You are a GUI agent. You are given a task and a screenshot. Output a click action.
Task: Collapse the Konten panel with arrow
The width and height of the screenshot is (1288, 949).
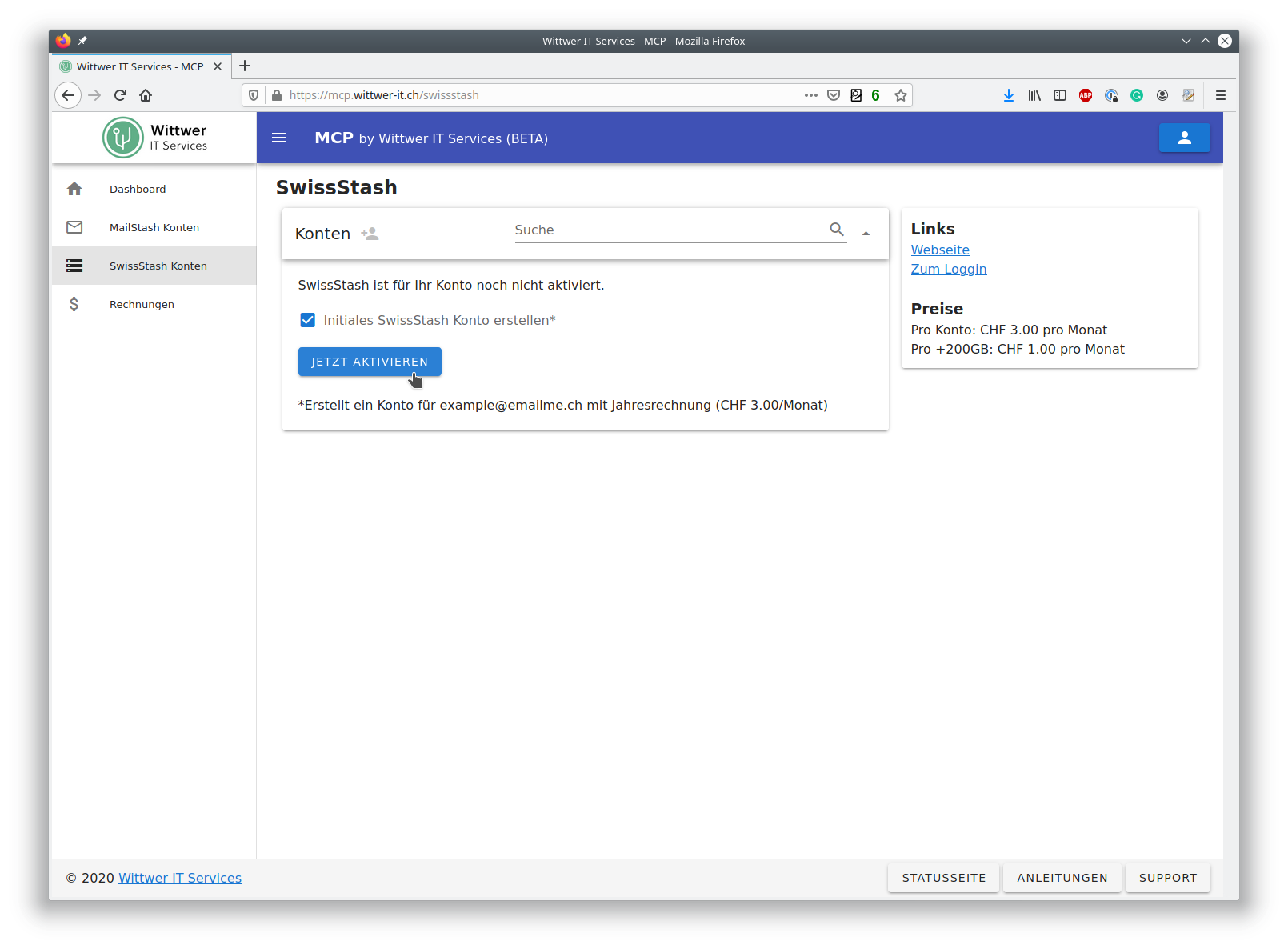[866, 233]
